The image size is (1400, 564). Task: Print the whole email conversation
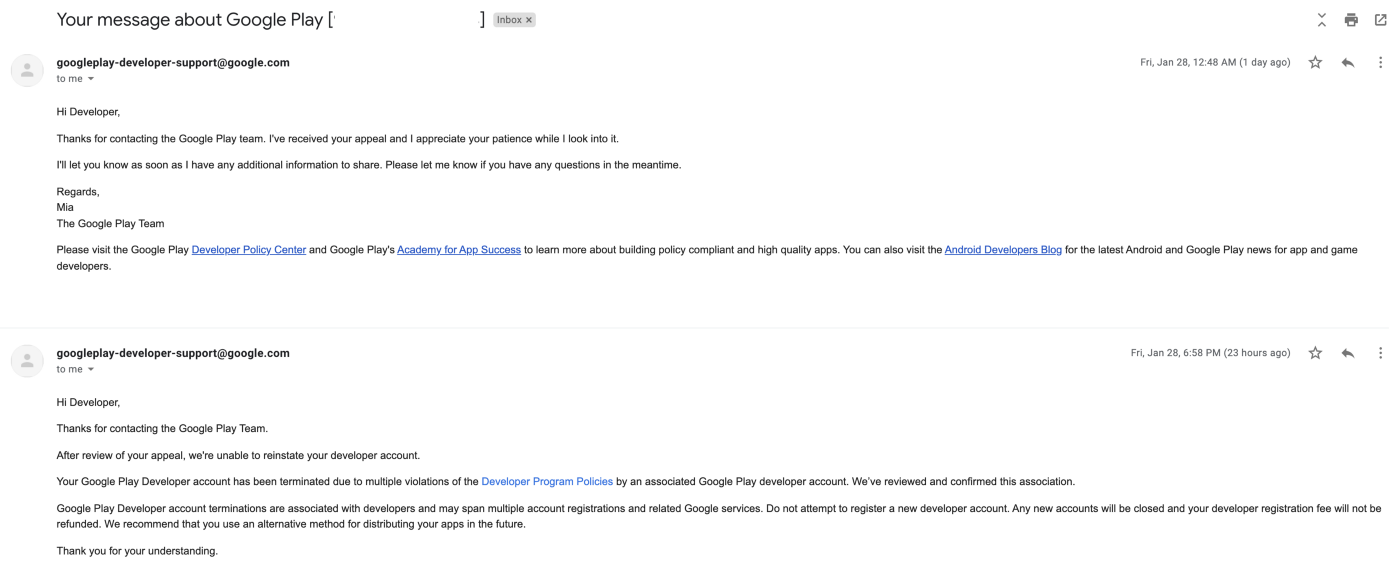click(1351, 20)
